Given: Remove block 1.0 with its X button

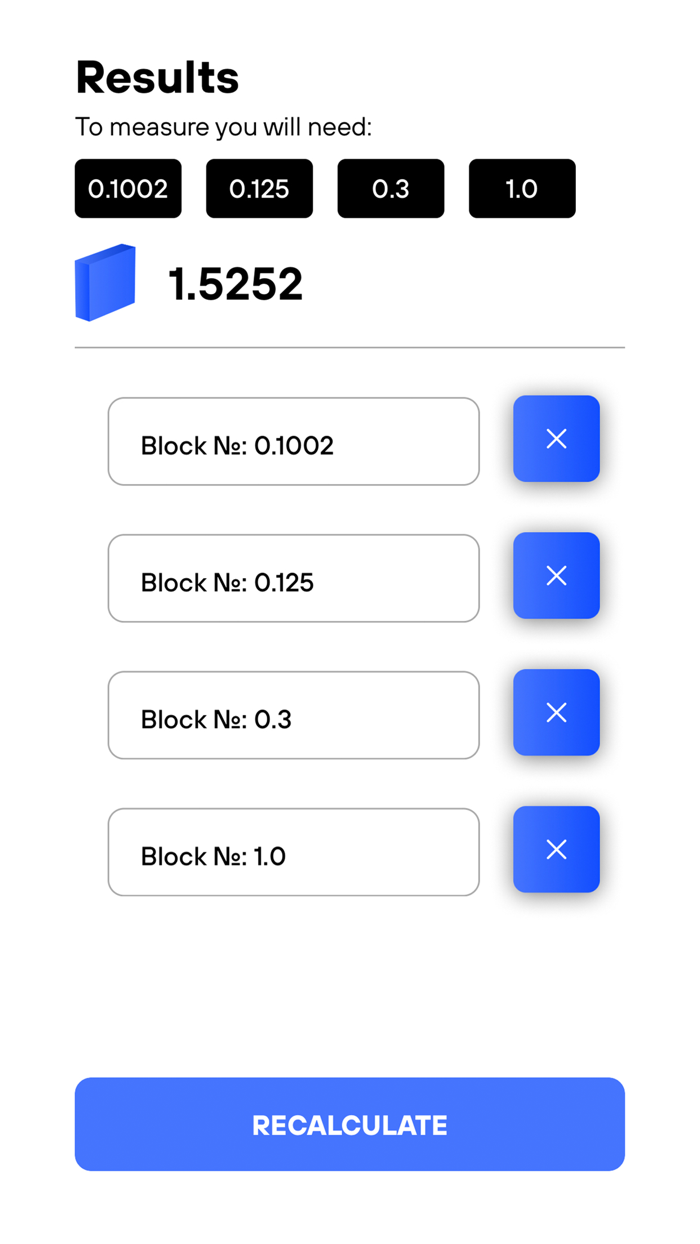Looking at the screenshot, I should tap(556, 849).
